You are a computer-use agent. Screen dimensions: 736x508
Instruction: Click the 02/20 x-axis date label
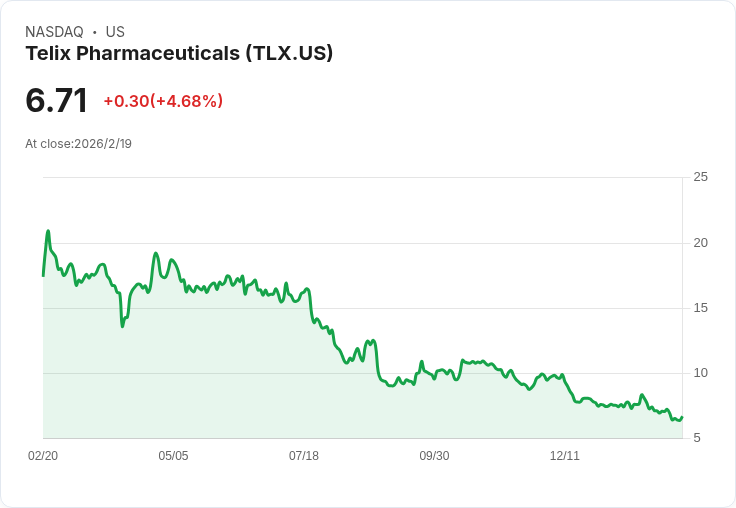43,456
